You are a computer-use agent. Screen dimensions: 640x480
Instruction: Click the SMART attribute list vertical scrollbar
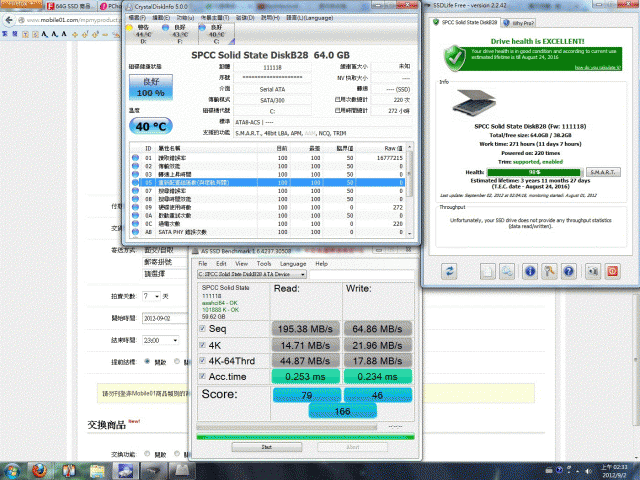409,189
